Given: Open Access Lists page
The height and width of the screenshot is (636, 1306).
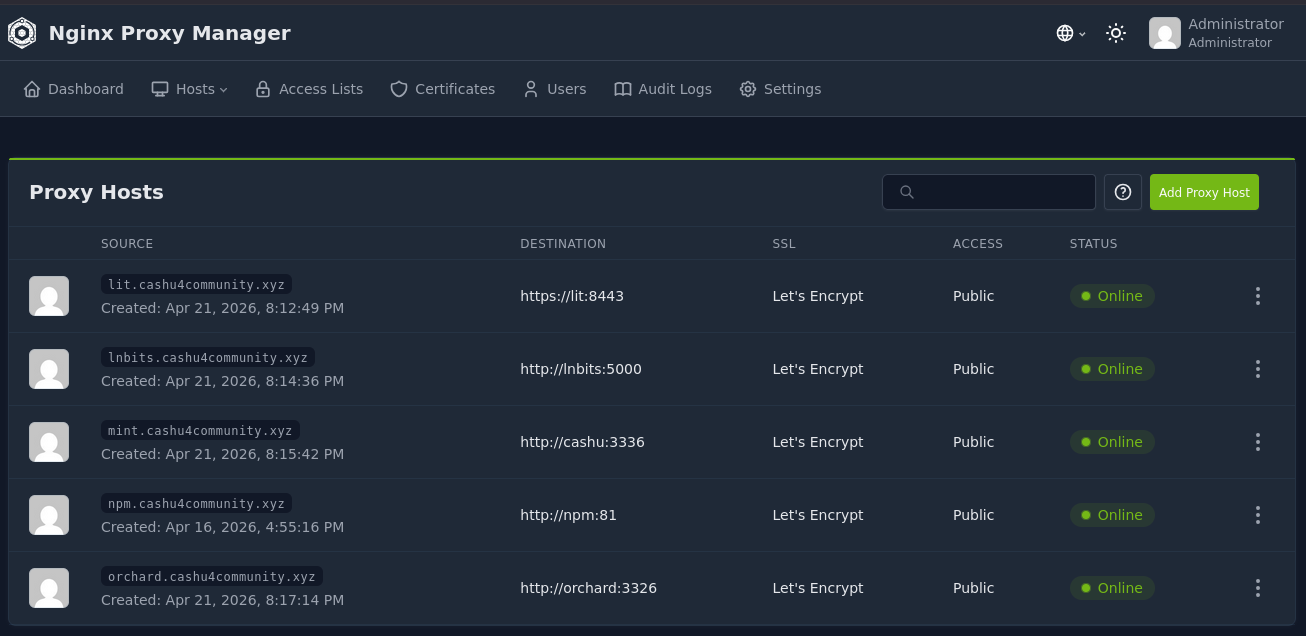Looking at the screenshot, I should pyautogui.click(x=309, y=89).
